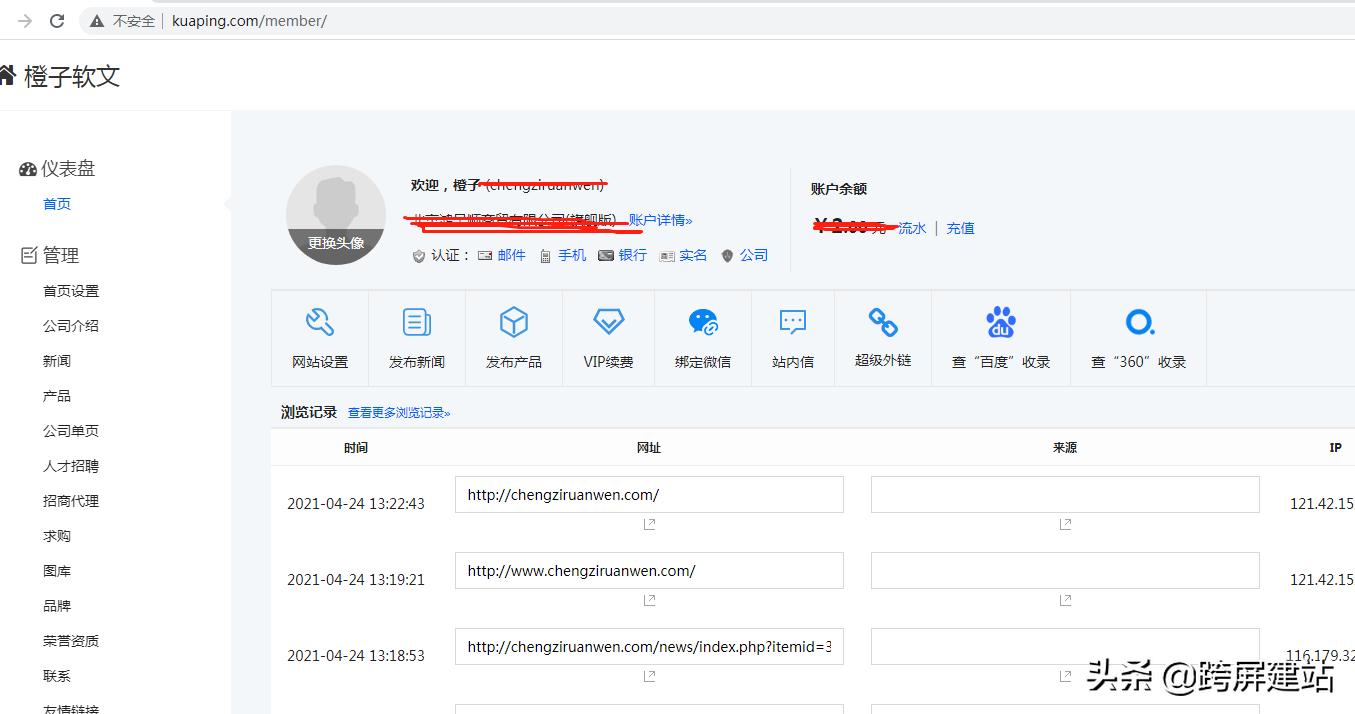
Task: Select 荣誉资质 in the sidebar
Action: click(71, 641)
